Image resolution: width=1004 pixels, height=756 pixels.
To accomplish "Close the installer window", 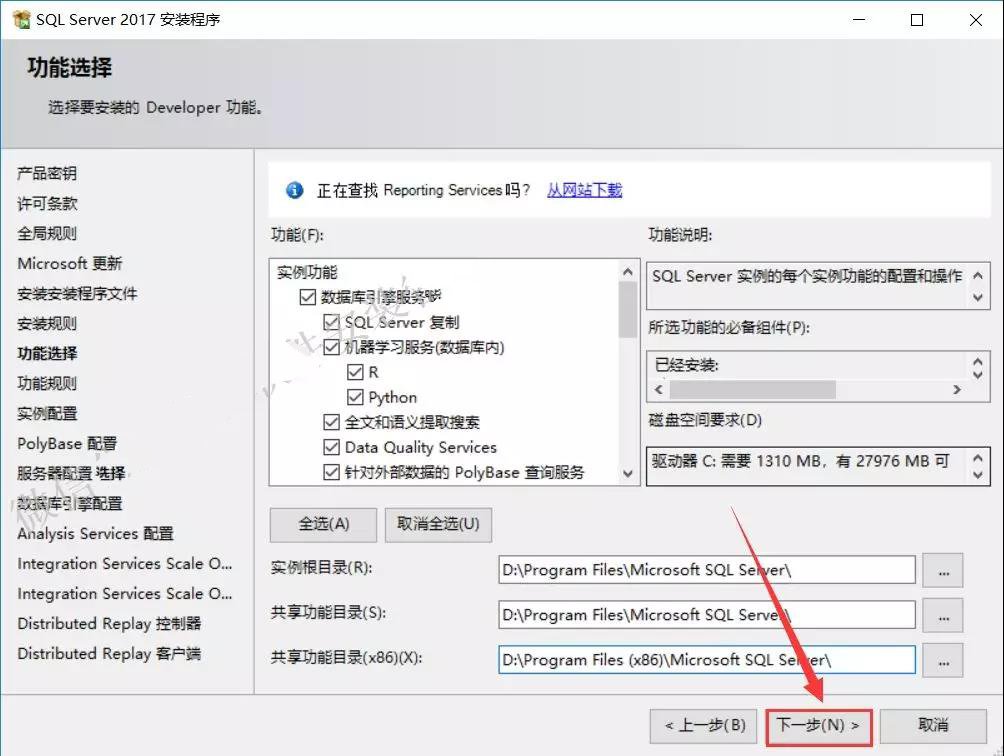I will click(x=976, y=20).
